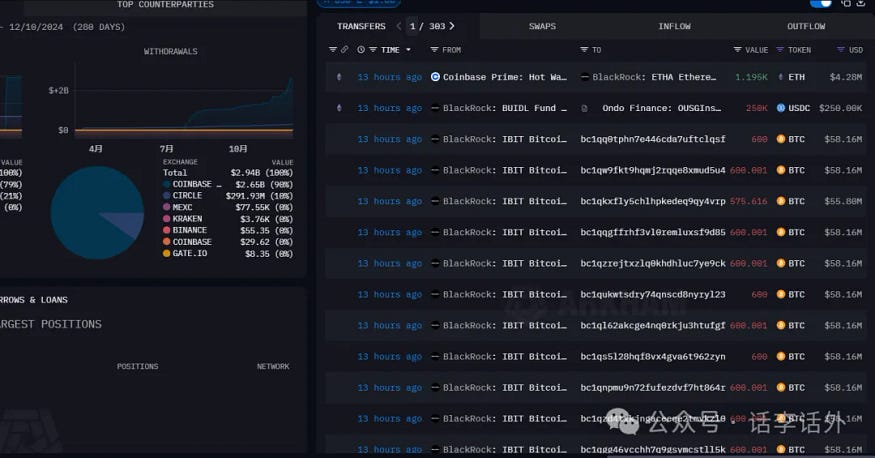Click the Ethereum chain icon on Coinbase Prime row

tap(339, 77)
